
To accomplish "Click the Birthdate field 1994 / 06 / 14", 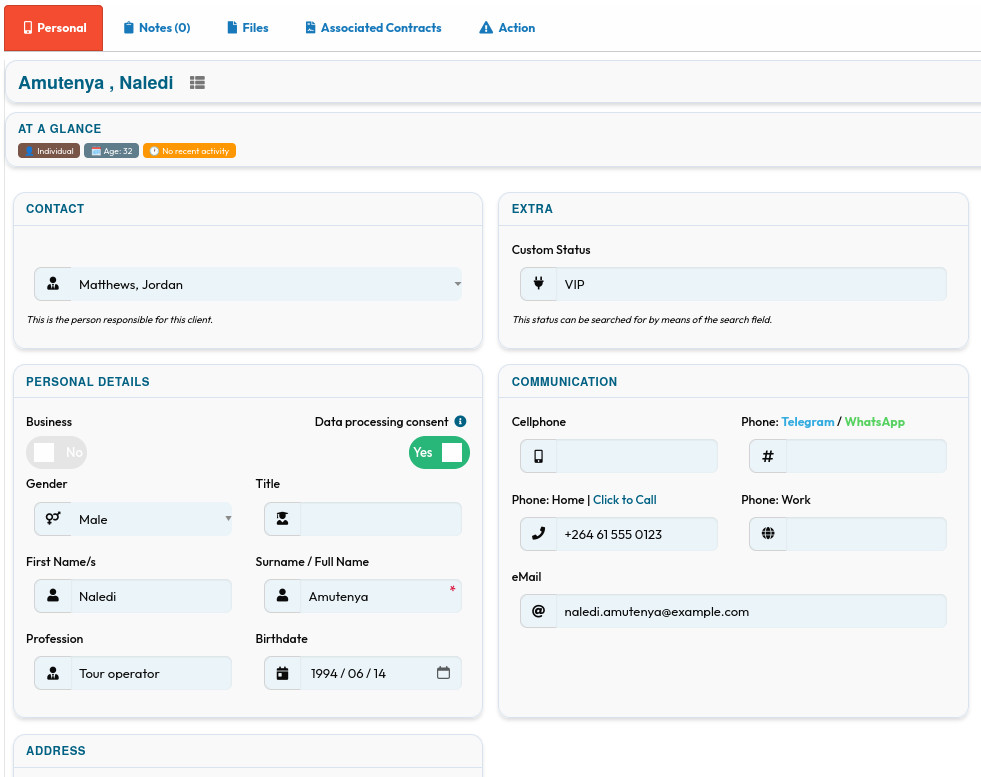I will (381, 673).
